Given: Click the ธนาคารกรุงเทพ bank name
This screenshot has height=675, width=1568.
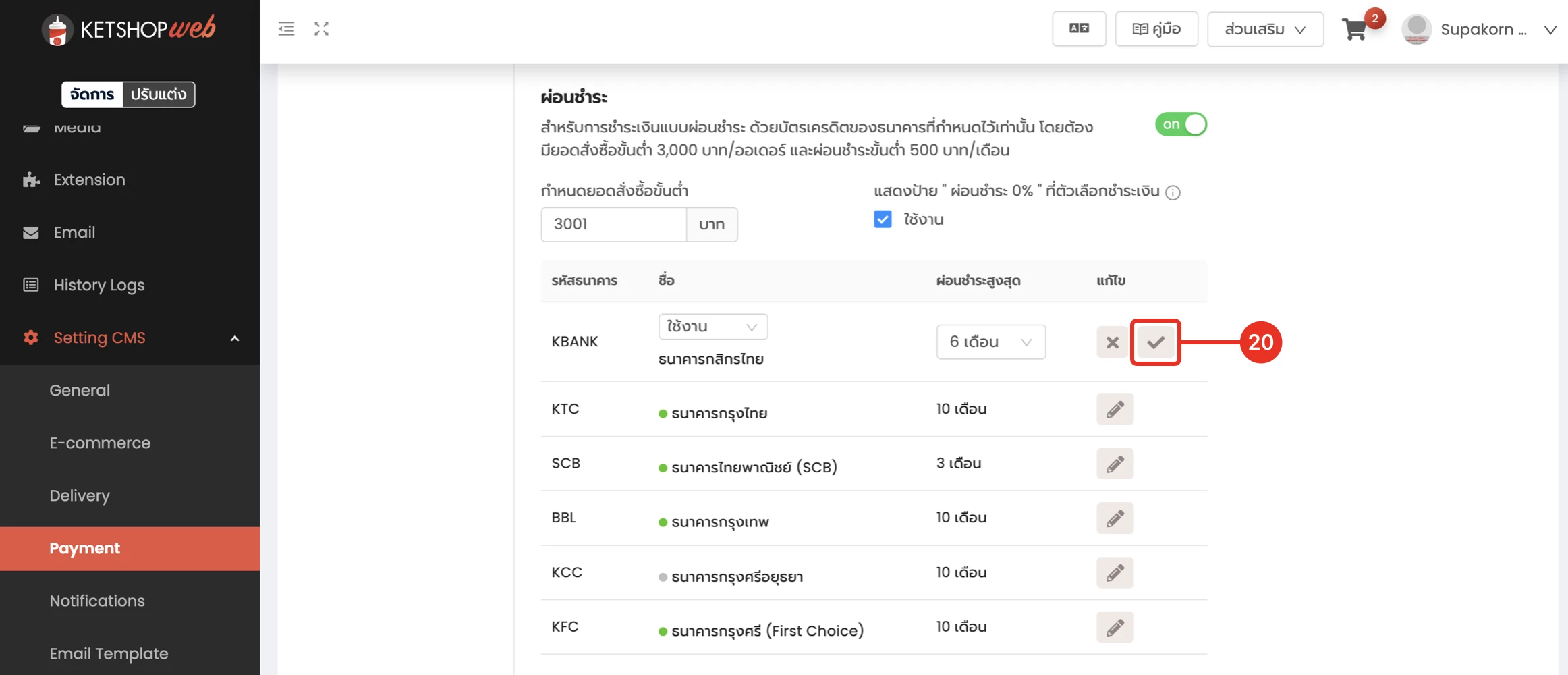Looking at the screenshot, I should 720,522.
